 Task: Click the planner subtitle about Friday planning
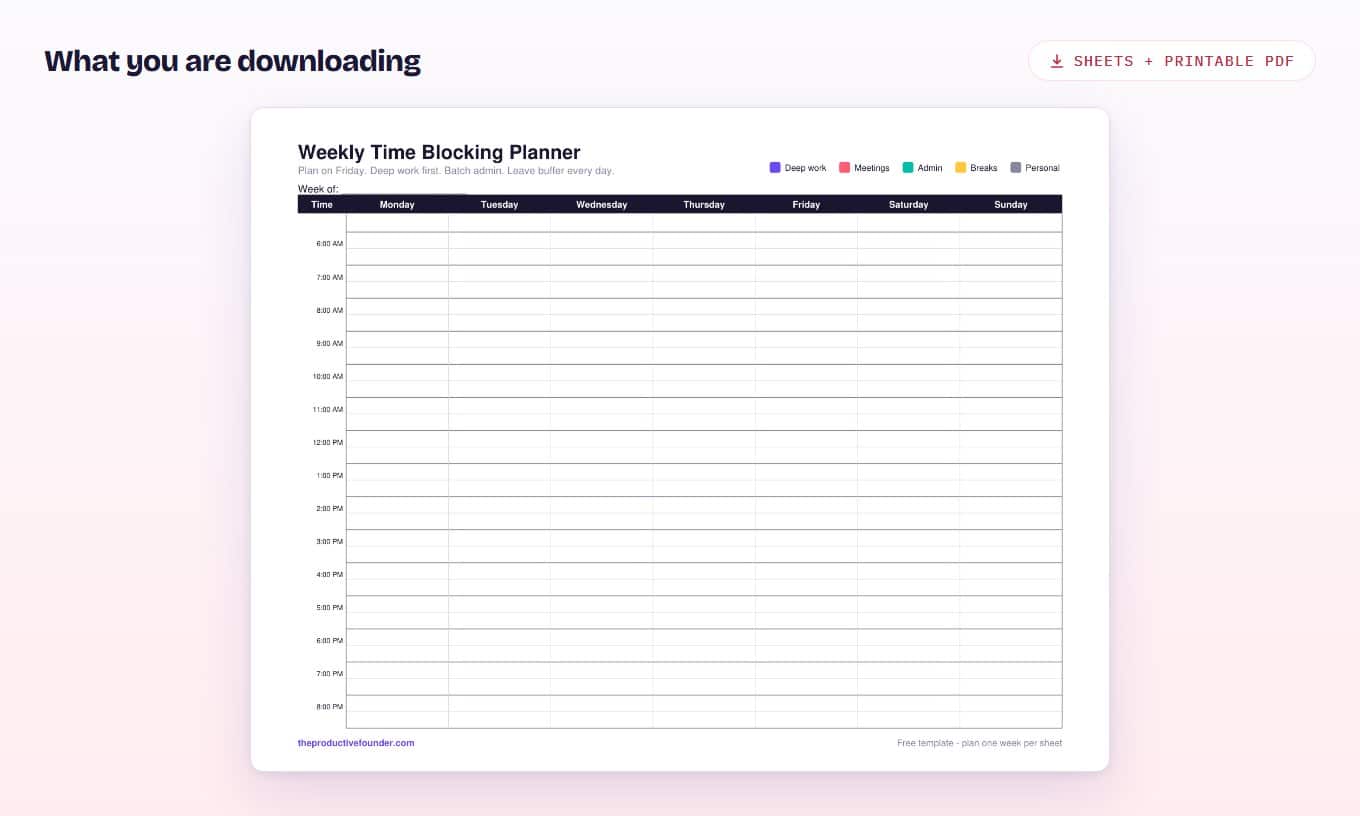456,171
